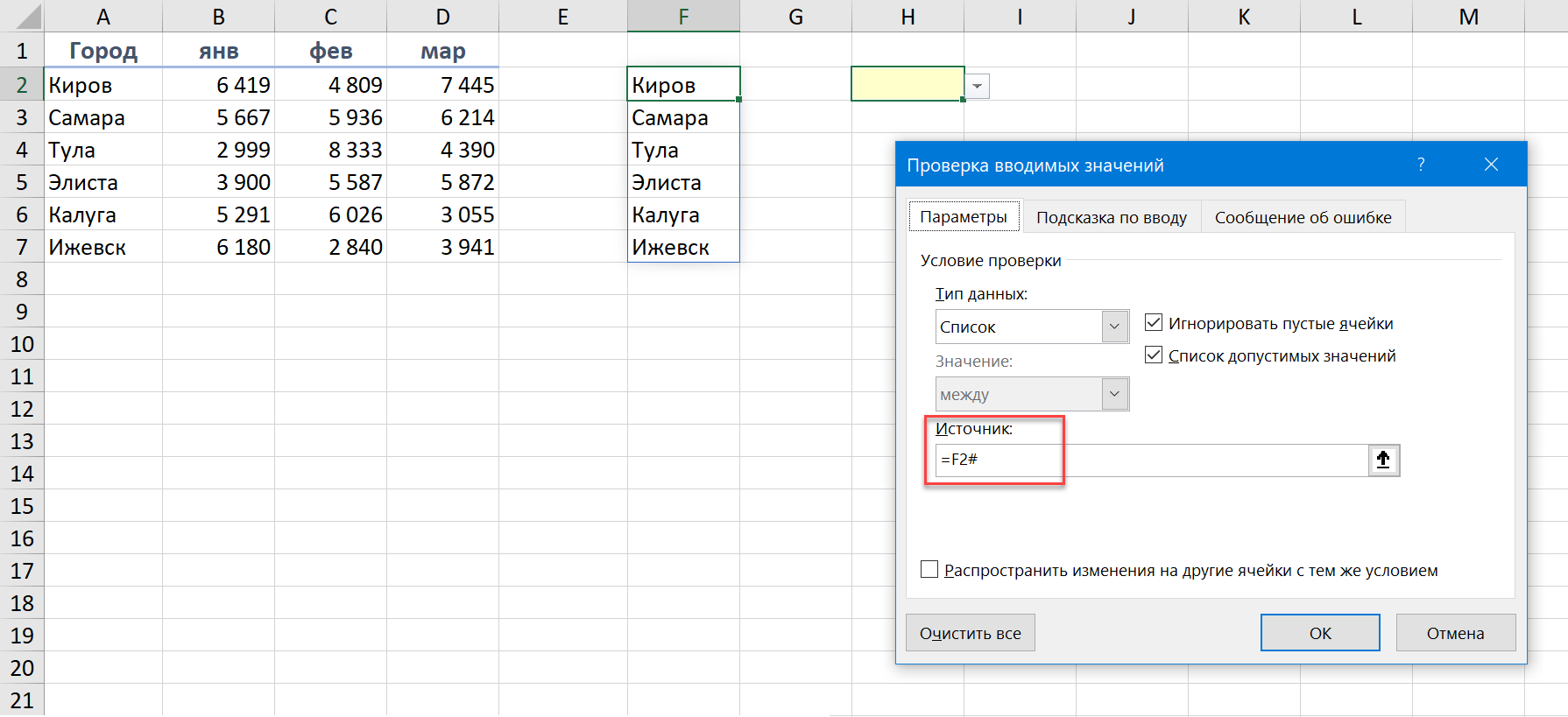
Task: Select the value 4 390 in column D
Action: pyautogui.click(x=442, y=150)
